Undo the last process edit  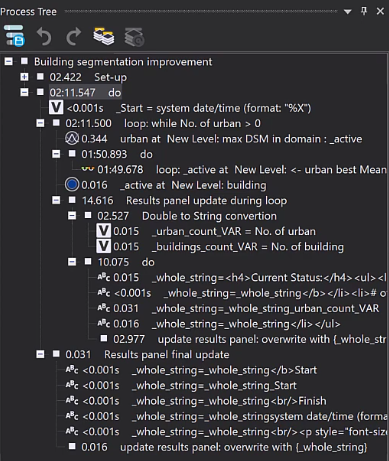44,36
